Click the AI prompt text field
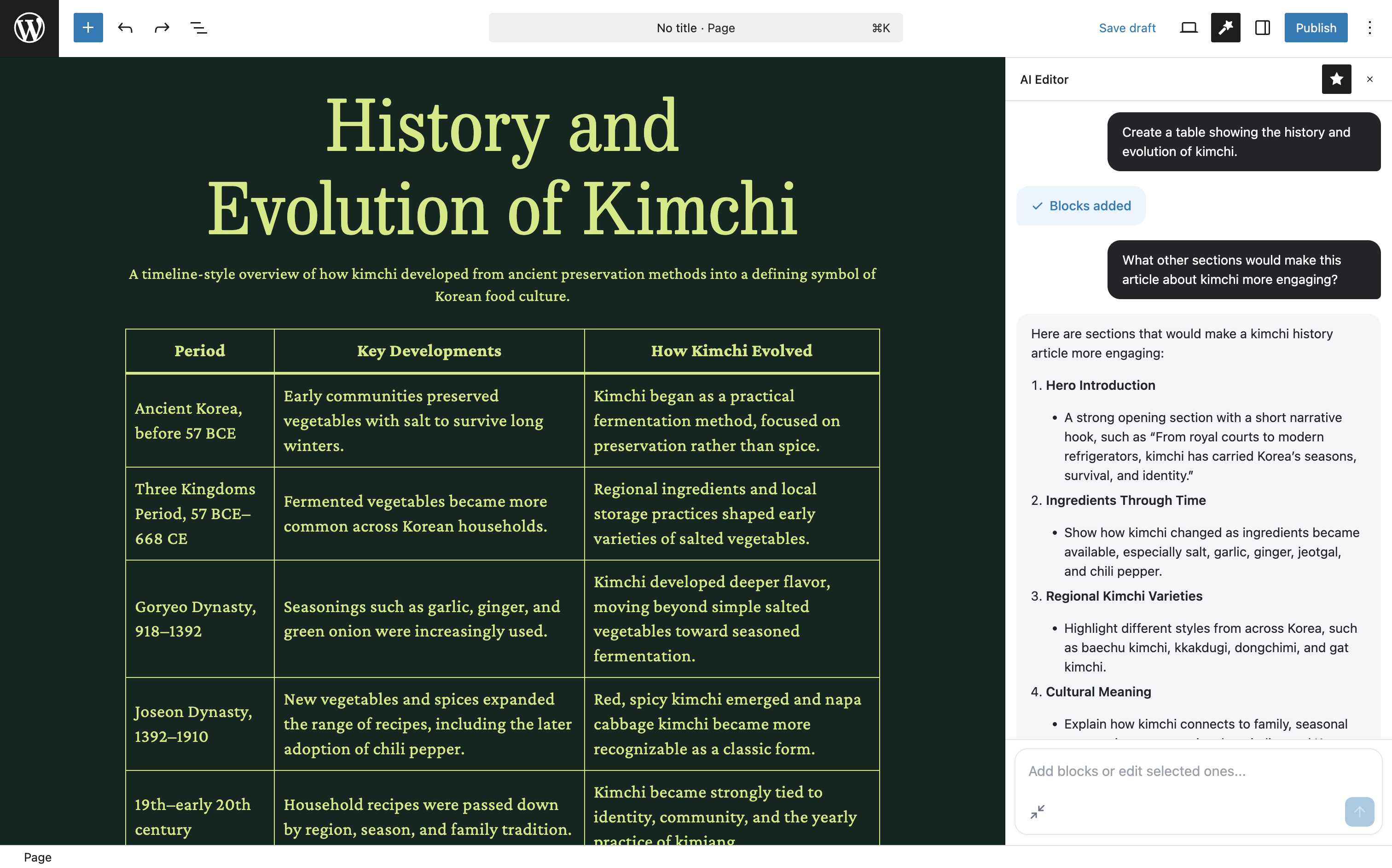 [1198, 771]
